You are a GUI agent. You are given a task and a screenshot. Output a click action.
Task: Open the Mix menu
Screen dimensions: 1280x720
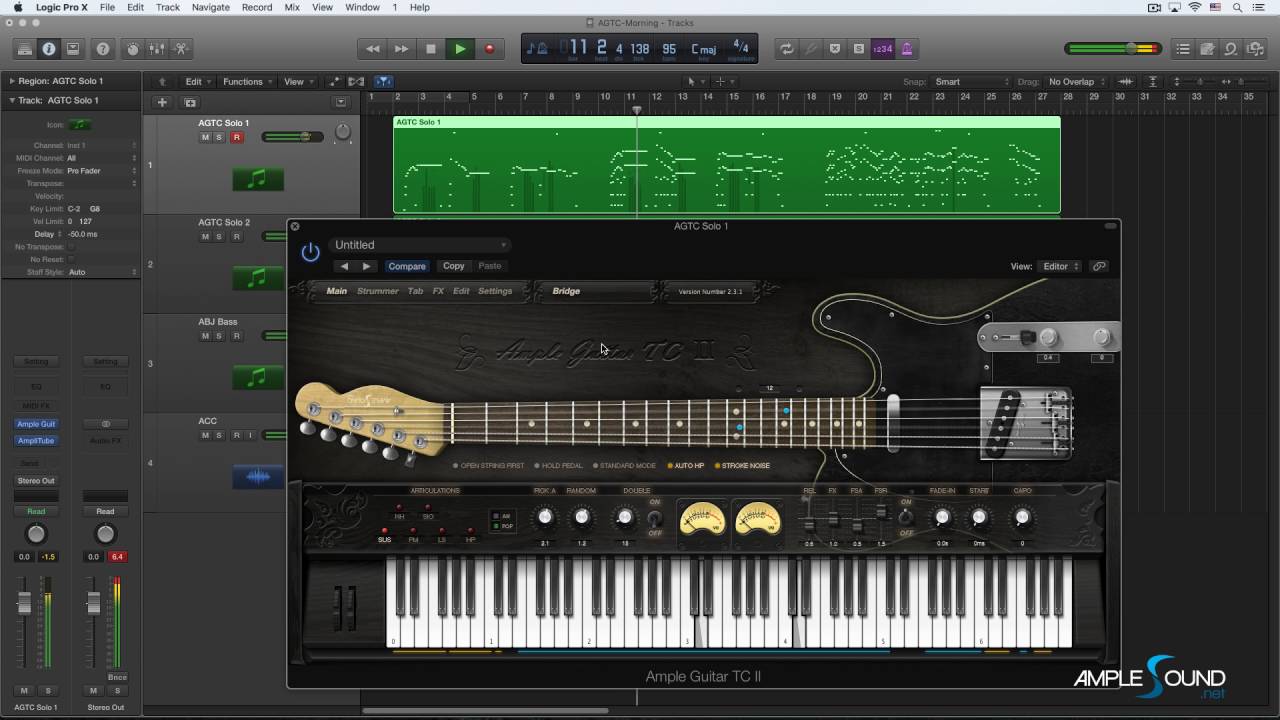[292, 7]
